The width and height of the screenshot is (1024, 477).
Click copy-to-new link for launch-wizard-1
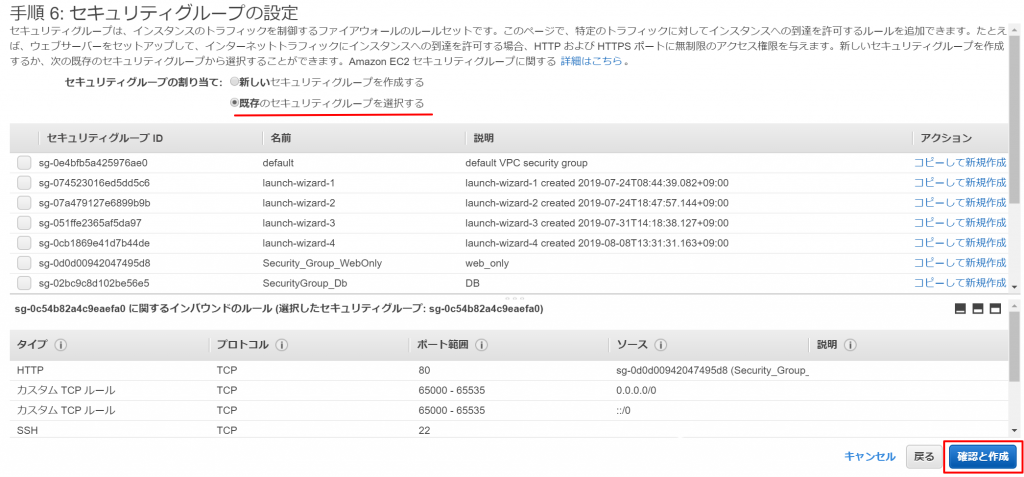(959, 182)
